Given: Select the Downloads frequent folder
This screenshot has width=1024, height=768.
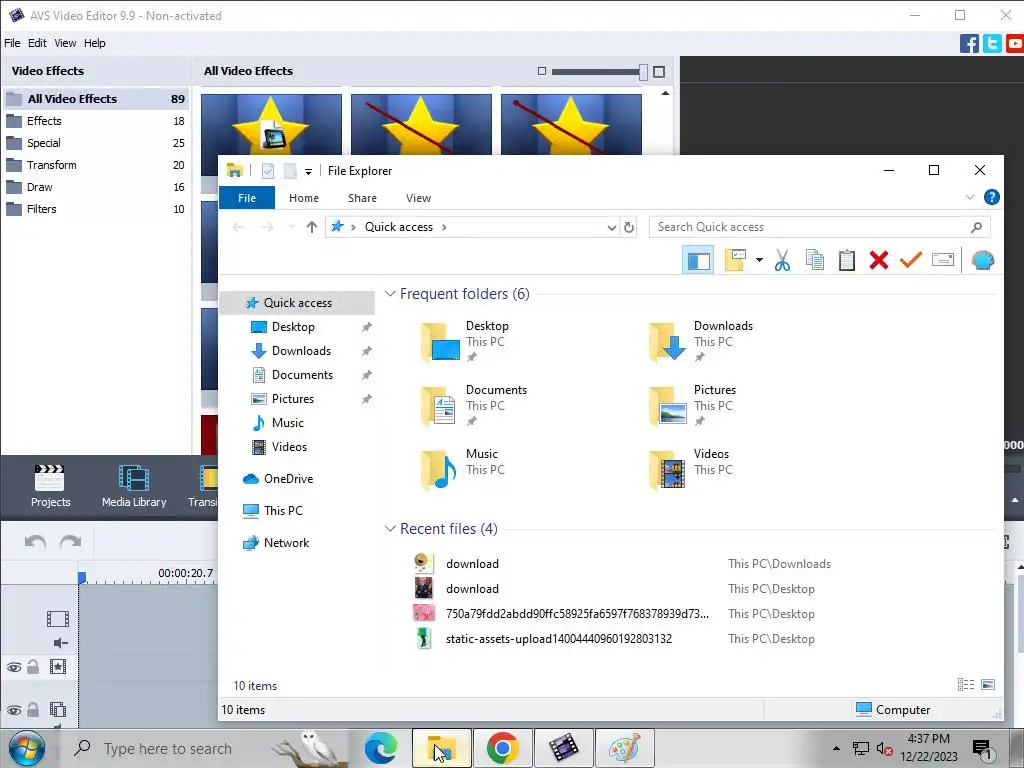Looking at the screenshot, I should (701, 340).
